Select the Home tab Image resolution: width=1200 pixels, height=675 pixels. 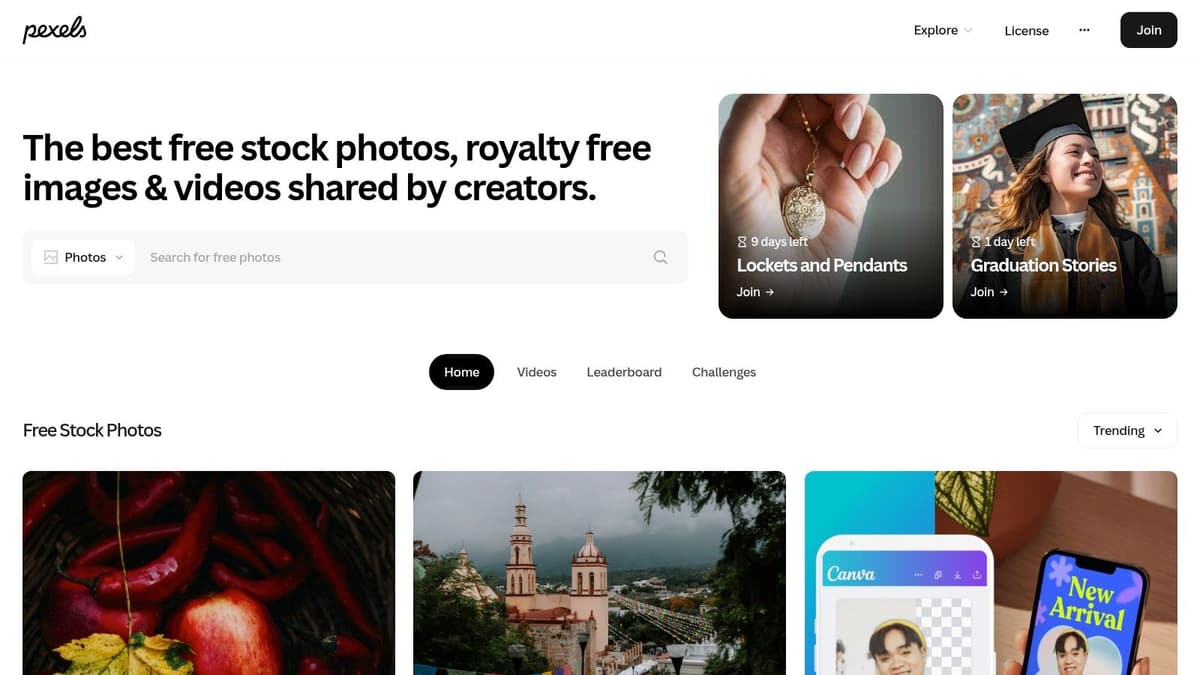(x=462, y=372)
